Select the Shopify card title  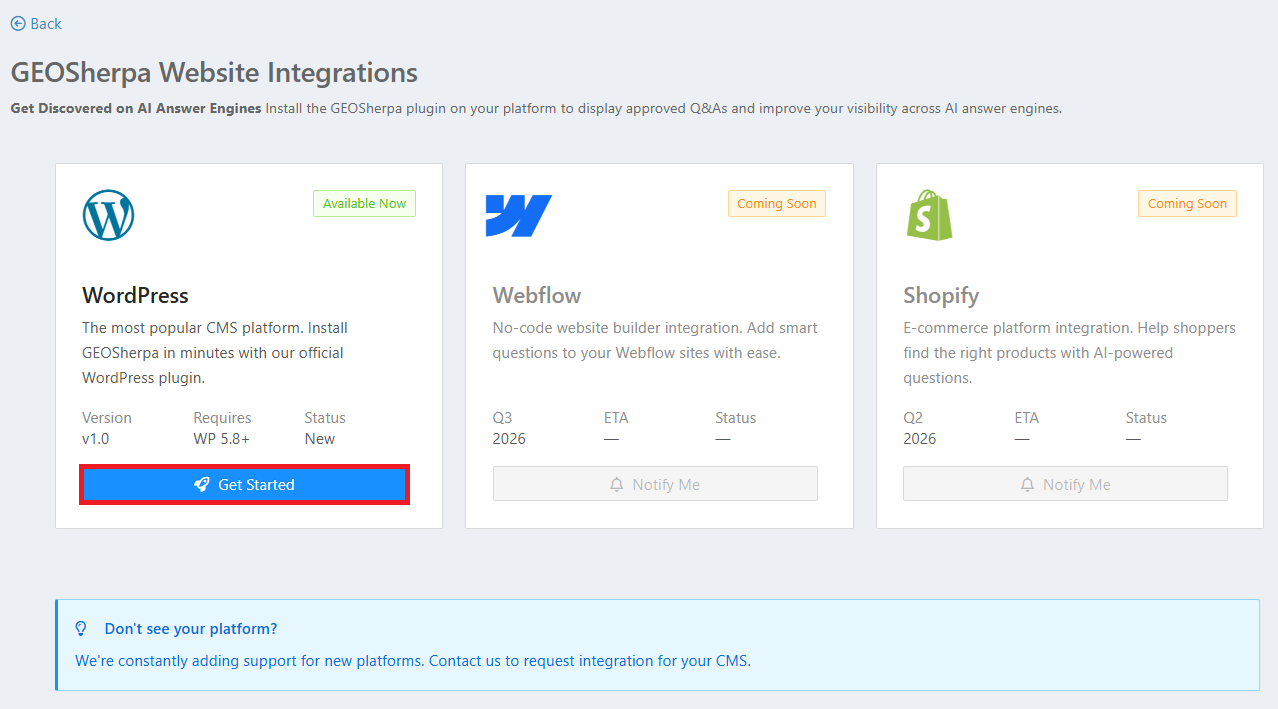[941, 295]
